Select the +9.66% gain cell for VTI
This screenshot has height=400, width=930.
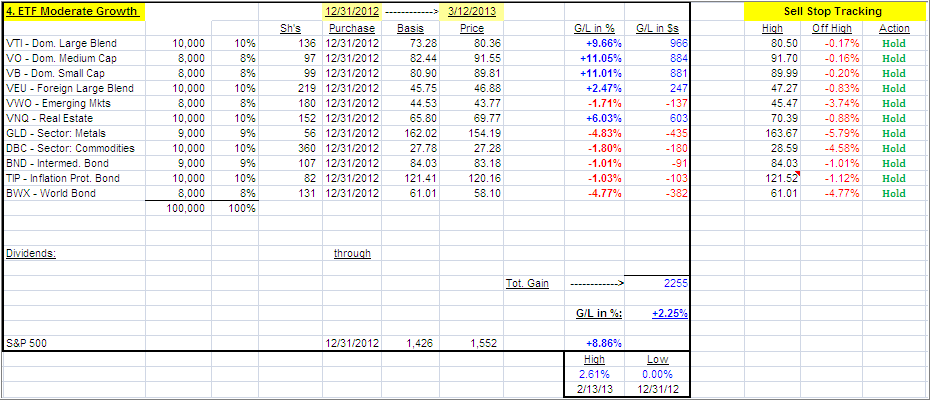tap(595, 43)
